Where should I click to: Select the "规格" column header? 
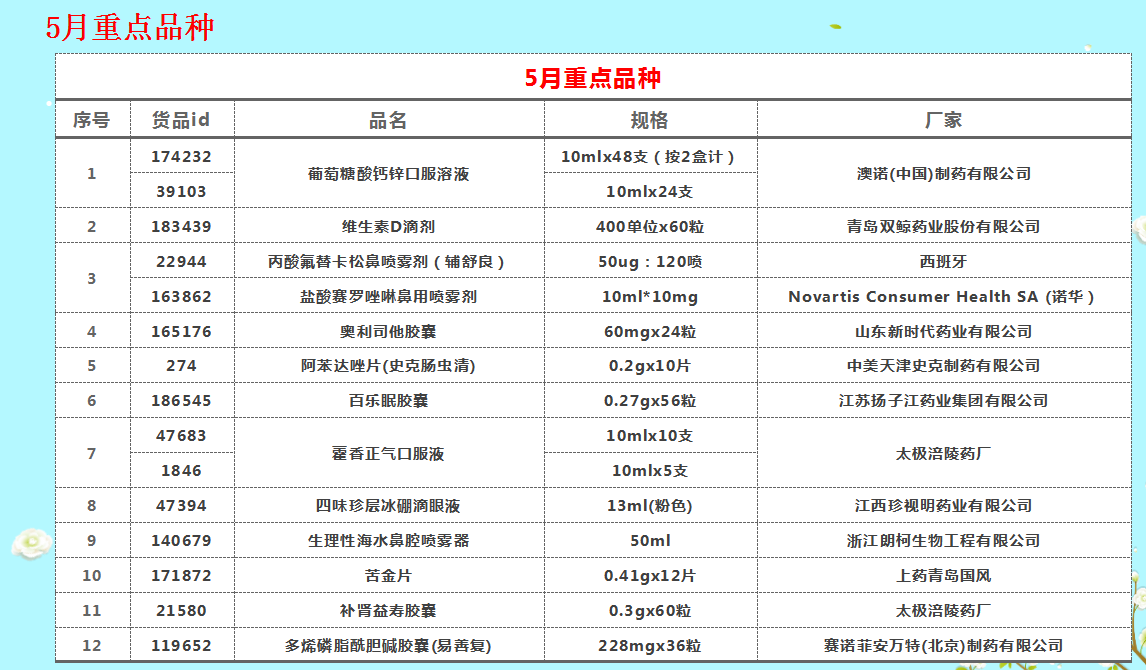pos(650,120)
